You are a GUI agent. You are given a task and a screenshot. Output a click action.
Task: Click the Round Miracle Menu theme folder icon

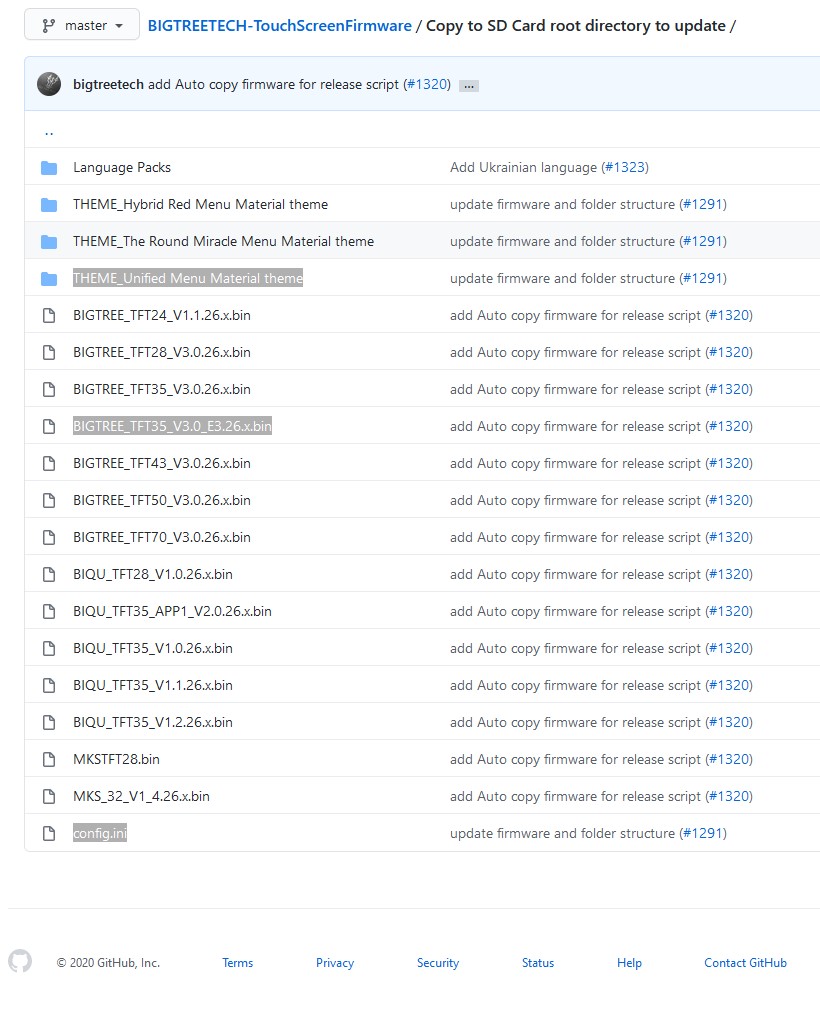pos(49,242)
